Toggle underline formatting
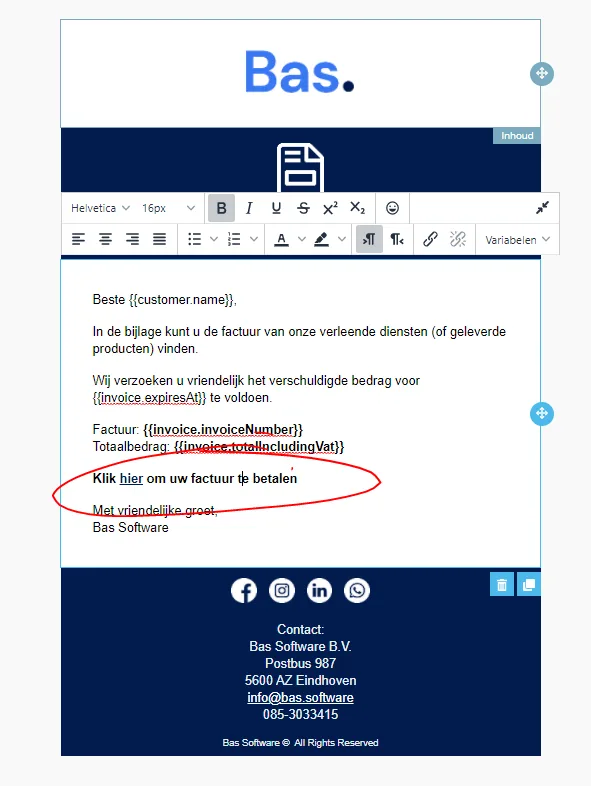591x786 pixels. [276, 208]
